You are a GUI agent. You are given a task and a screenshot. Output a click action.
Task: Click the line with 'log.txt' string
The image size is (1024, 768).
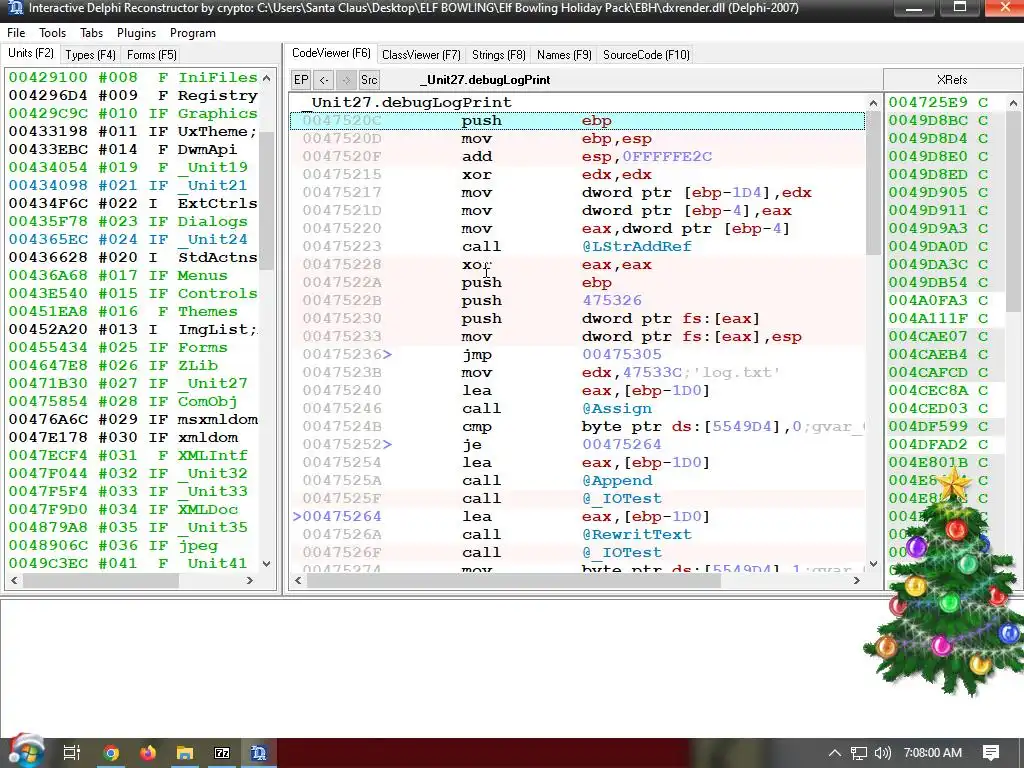click(x=578, y=372)
